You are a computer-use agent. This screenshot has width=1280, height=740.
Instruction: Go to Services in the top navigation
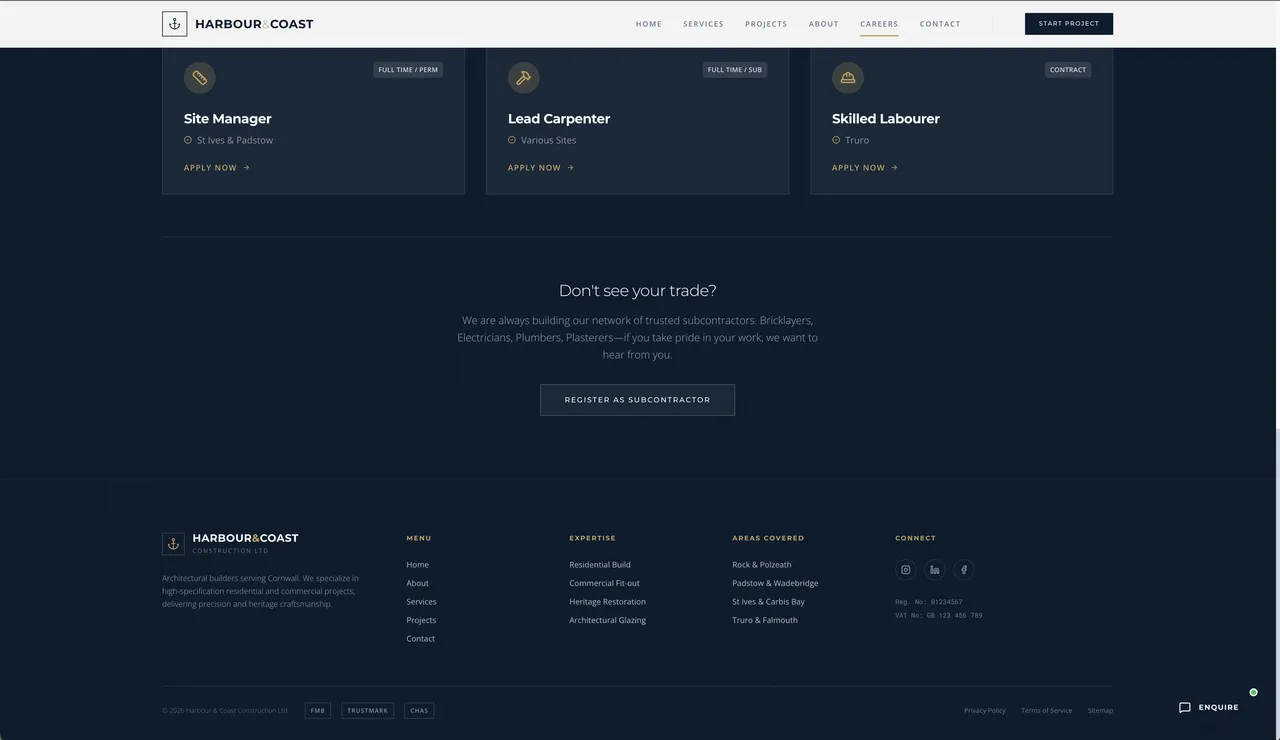(703, 24)
